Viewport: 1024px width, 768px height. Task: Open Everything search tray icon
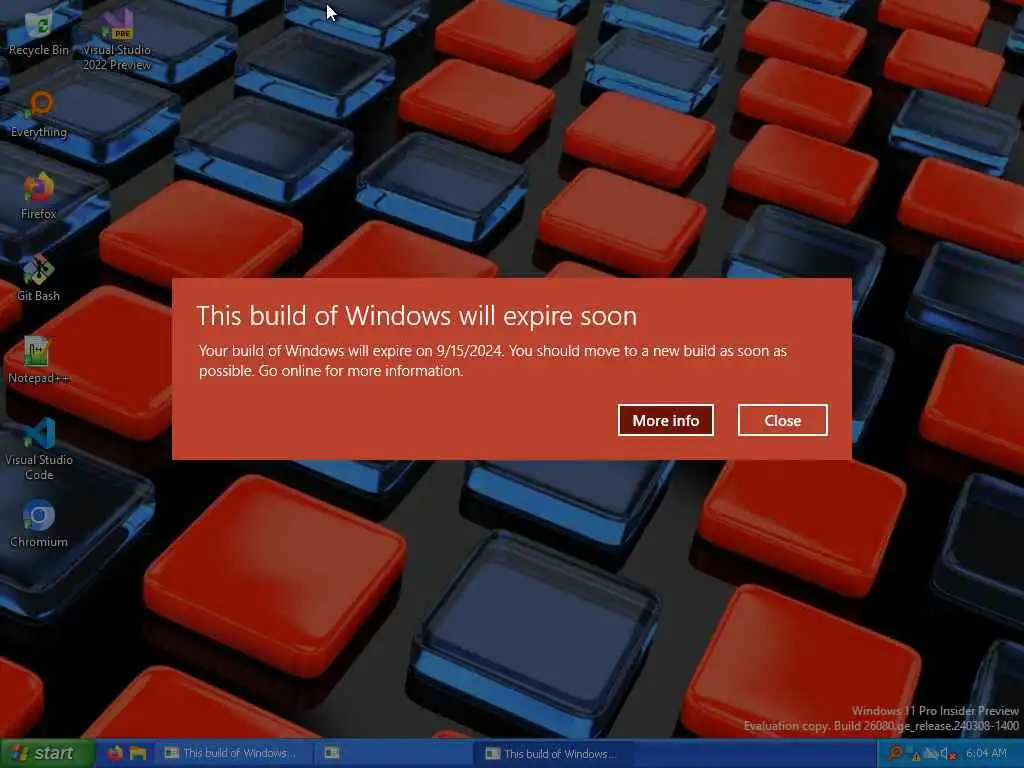[895, 754]
